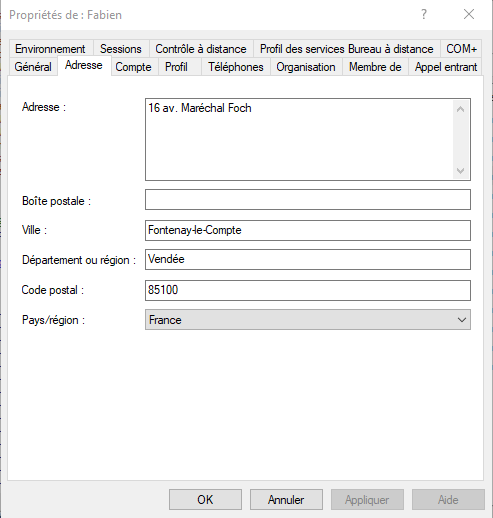Click the Annuler button
This screenshot has height=518, width=493.
(x=286, y=499)
